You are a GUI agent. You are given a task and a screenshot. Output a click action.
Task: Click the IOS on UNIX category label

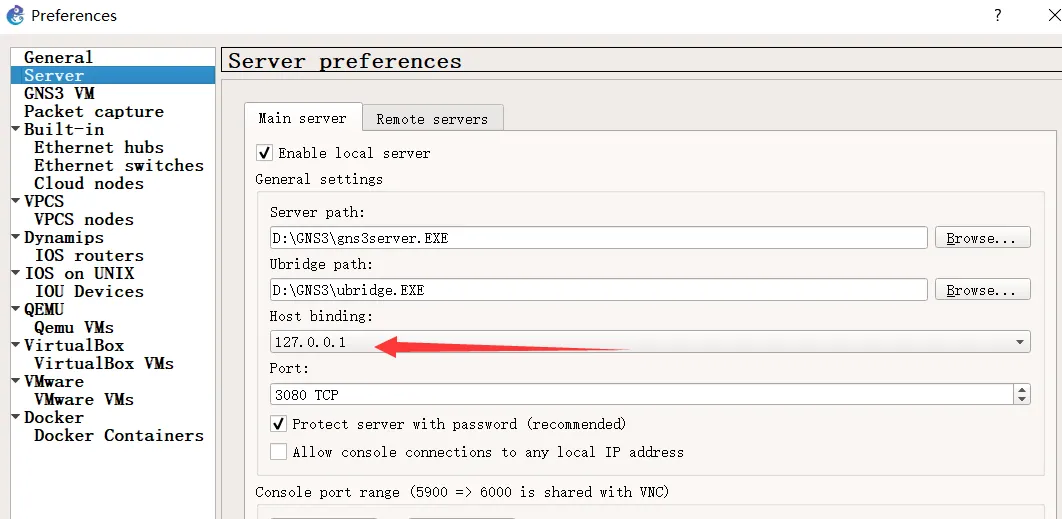tap(79, 273)
